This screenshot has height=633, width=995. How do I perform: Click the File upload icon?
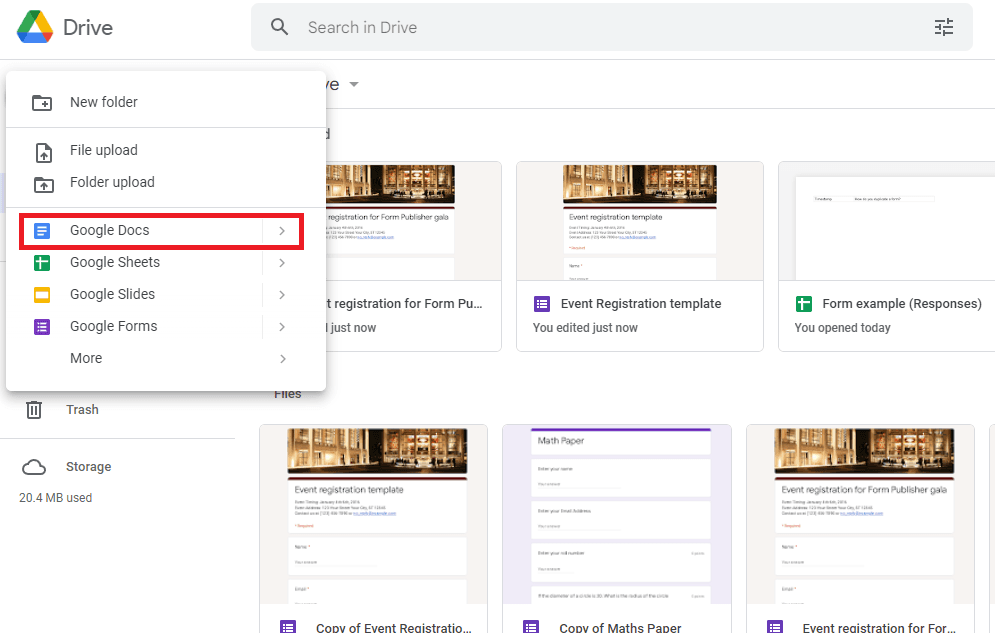pyautogui.click(x=43, y=152)
